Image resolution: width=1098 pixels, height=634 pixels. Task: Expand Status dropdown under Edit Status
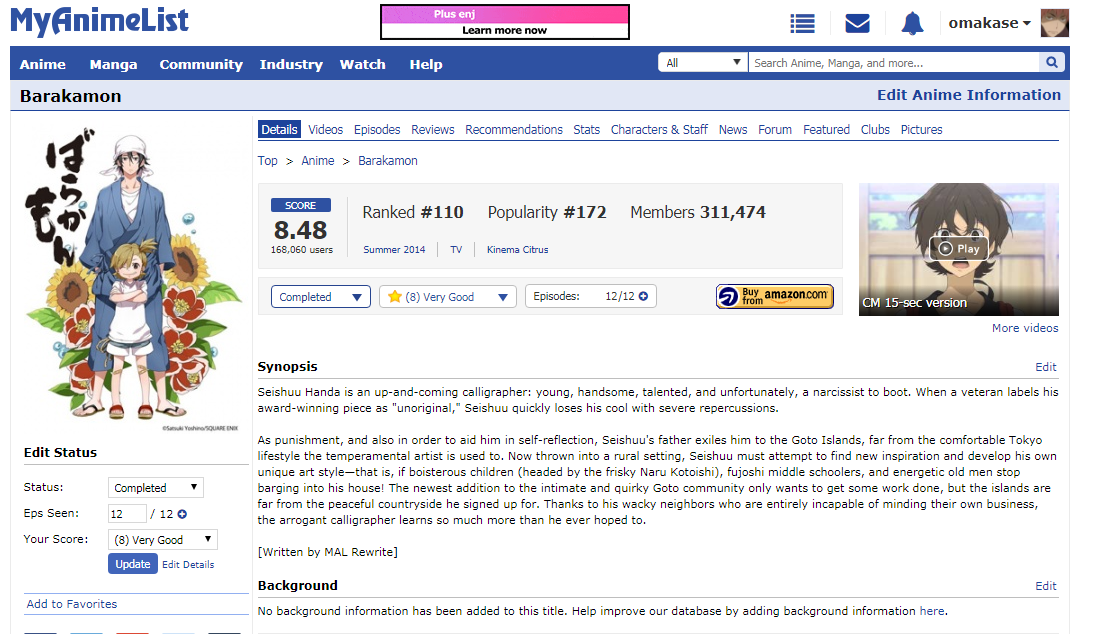[x=155, y=488]
